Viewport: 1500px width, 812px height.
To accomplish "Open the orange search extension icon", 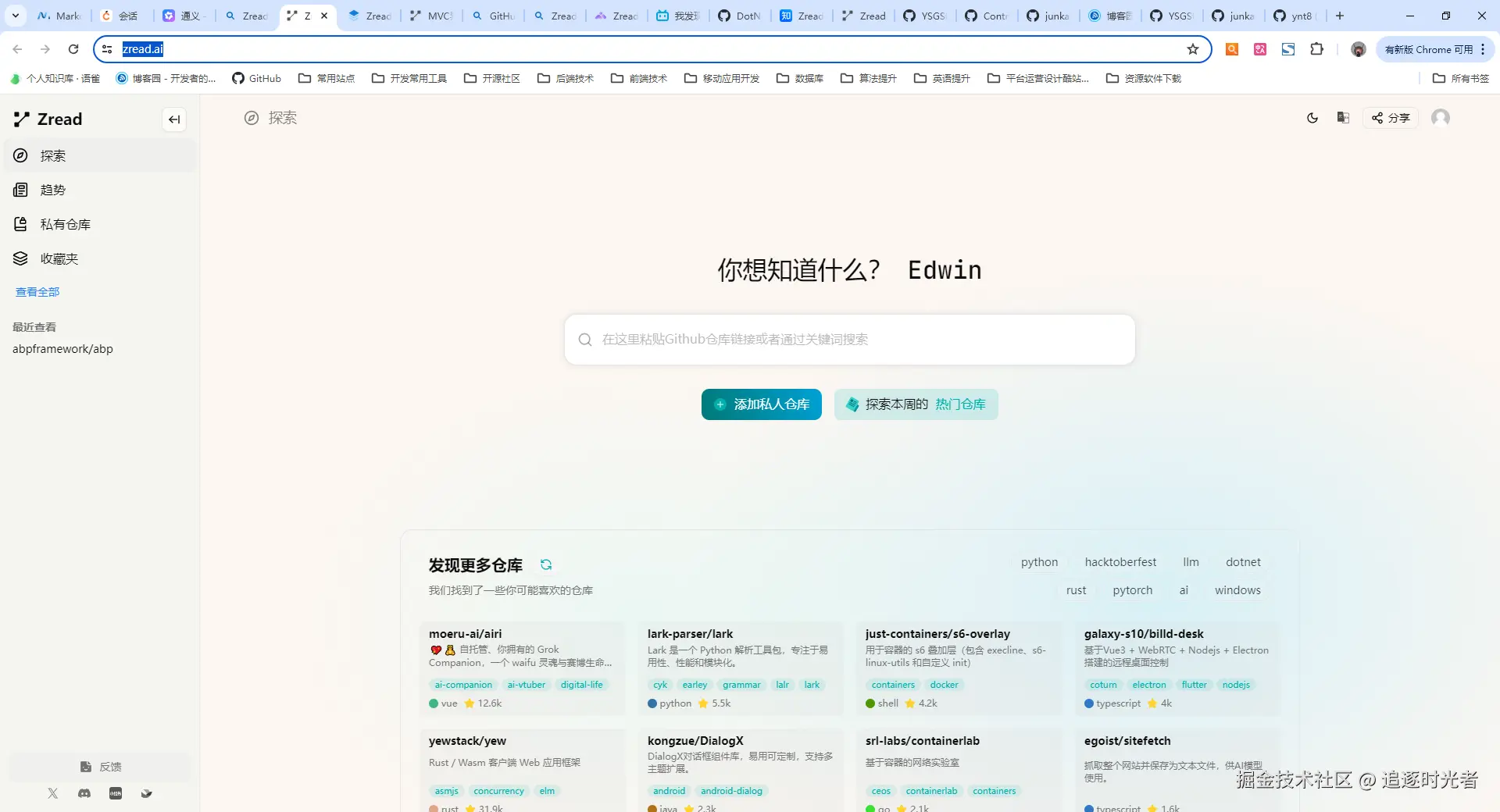I will coord(1232,49).
